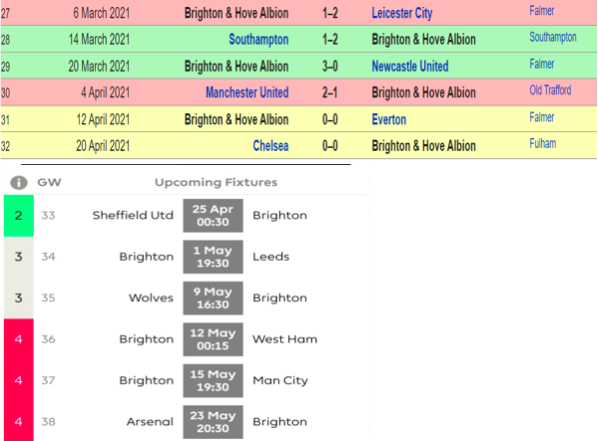Open the Leicester City link

402,13
